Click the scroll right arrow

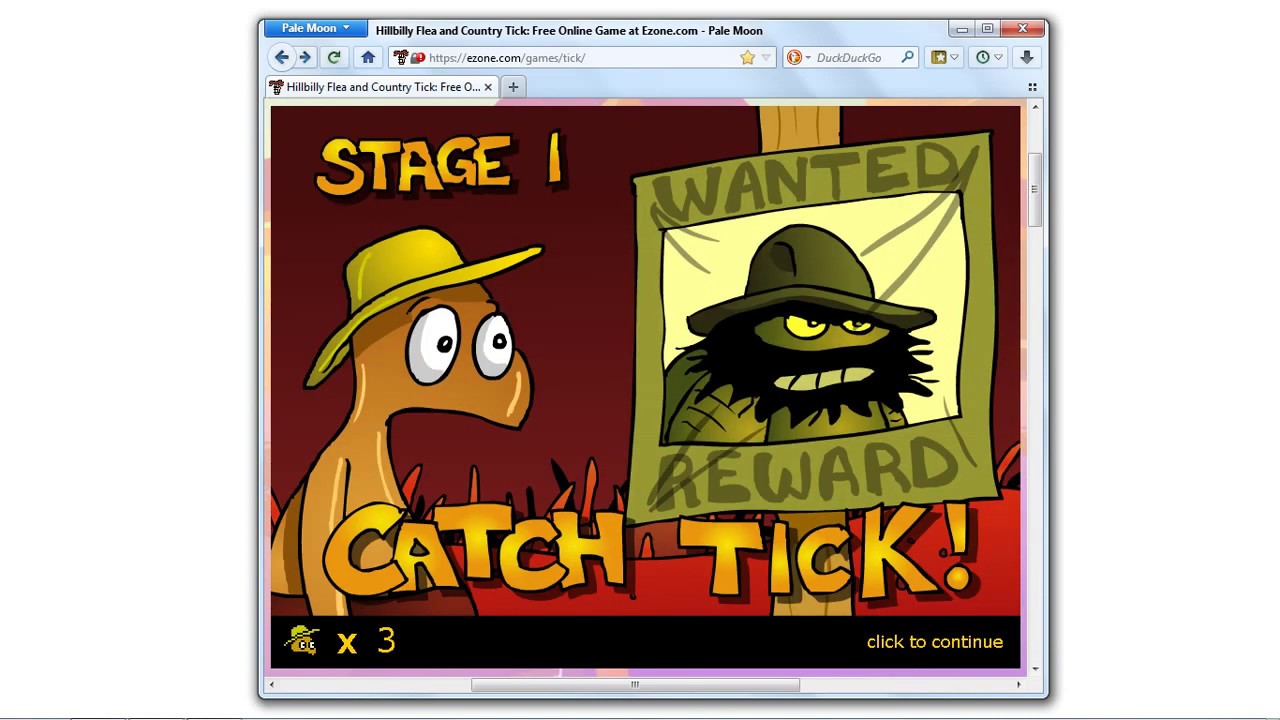[1019, 685]
